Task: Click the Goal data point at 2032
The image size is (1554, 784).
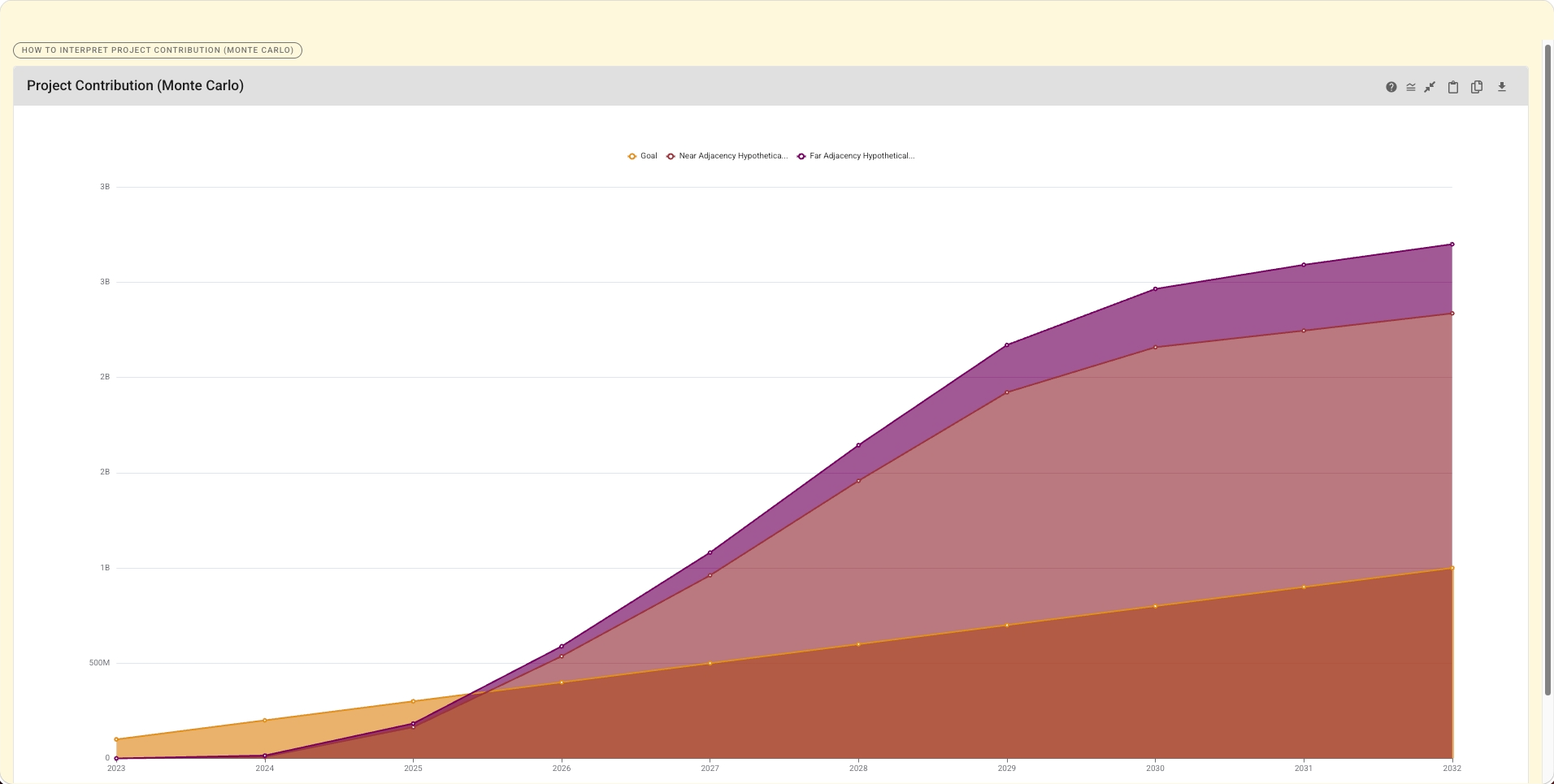Action: point(1452,568)
